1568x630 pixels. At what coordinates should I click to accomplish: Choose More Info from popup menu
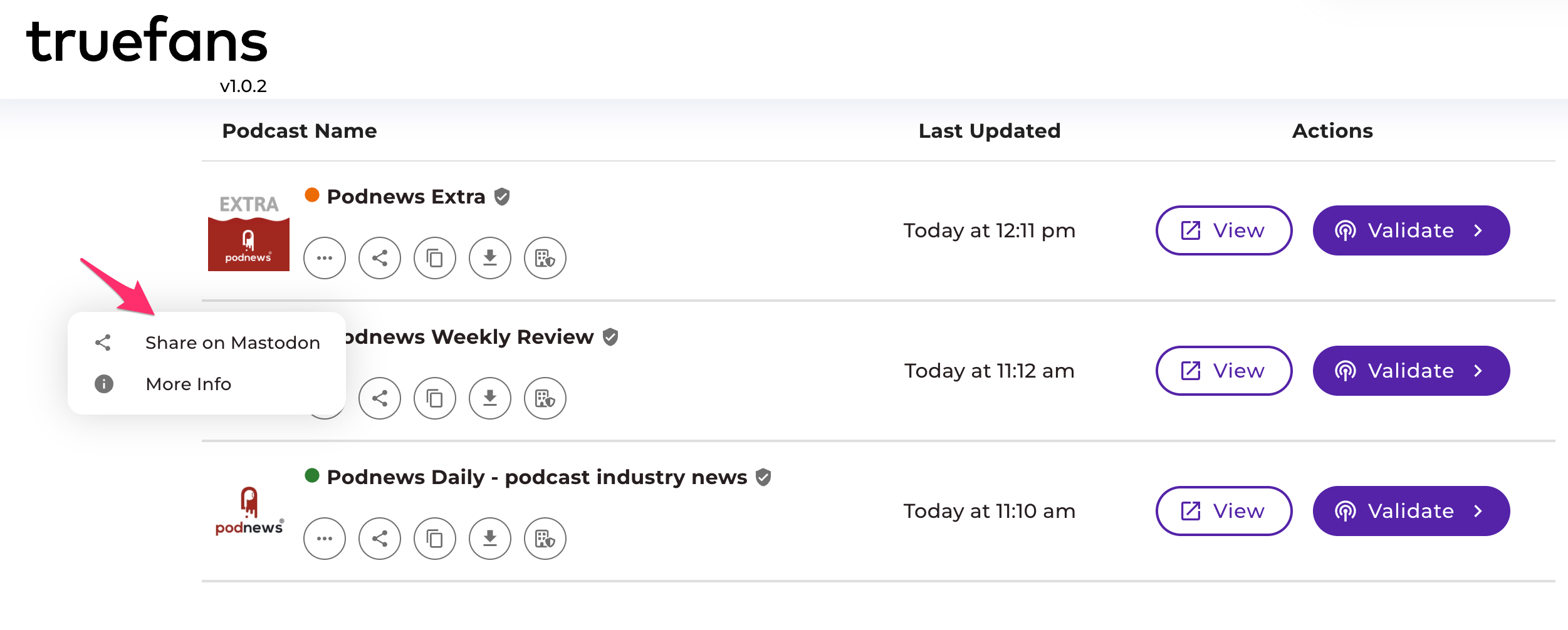point(188,384)
